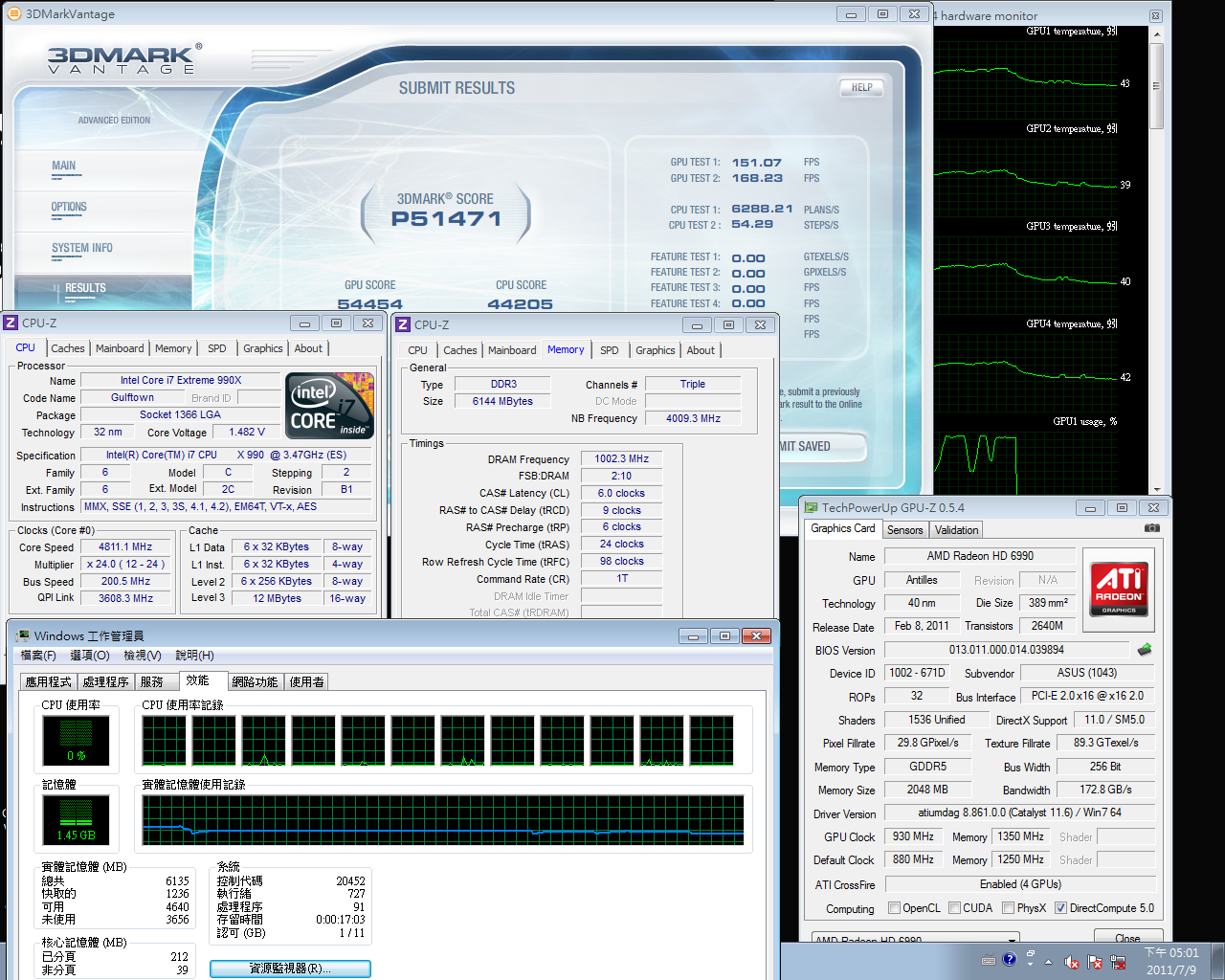The height and width of the screenshot is (980, 1225).
Task: Click second CPU-Z window title icon
Action: pyautogui.click(x=403, y=324)
